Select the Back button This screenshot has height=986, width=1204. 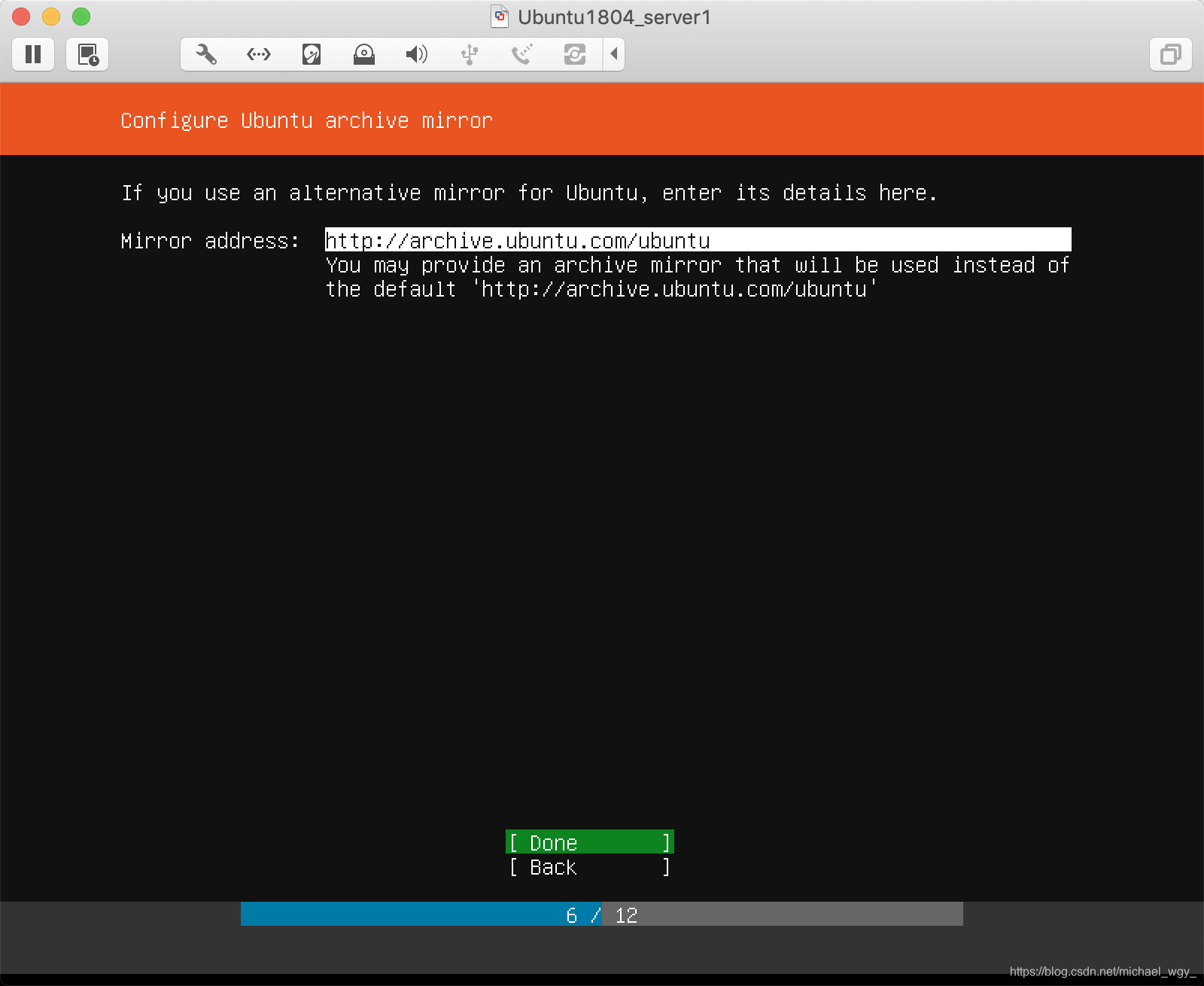tap(590, 867)
